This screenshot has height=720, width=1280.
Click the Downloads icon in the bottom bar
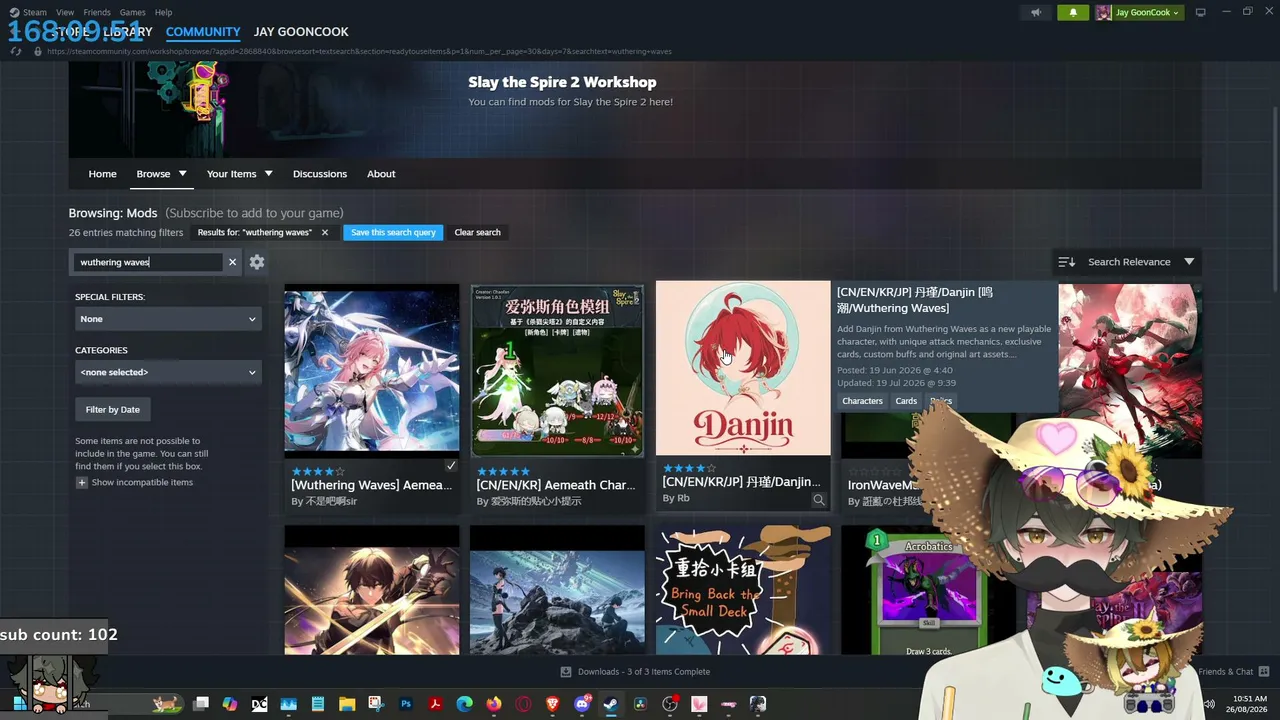566,672
